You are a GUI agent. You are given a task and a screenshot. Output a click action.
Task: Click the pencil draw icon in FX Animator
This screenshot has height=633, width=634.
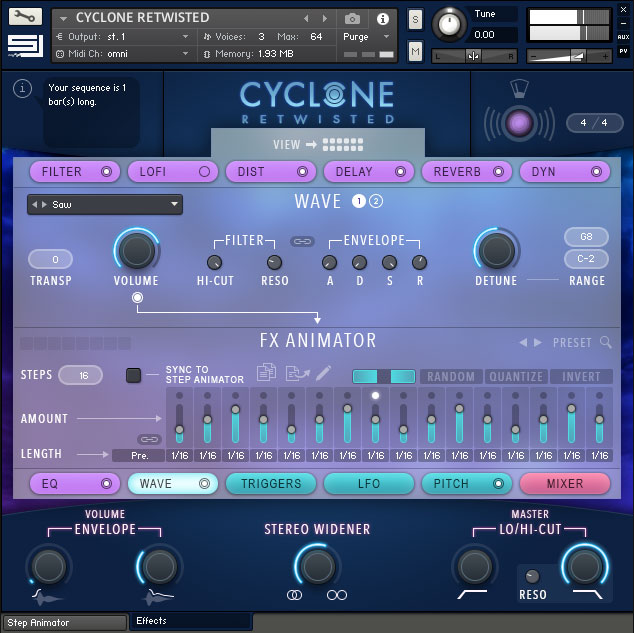[324, 374]
